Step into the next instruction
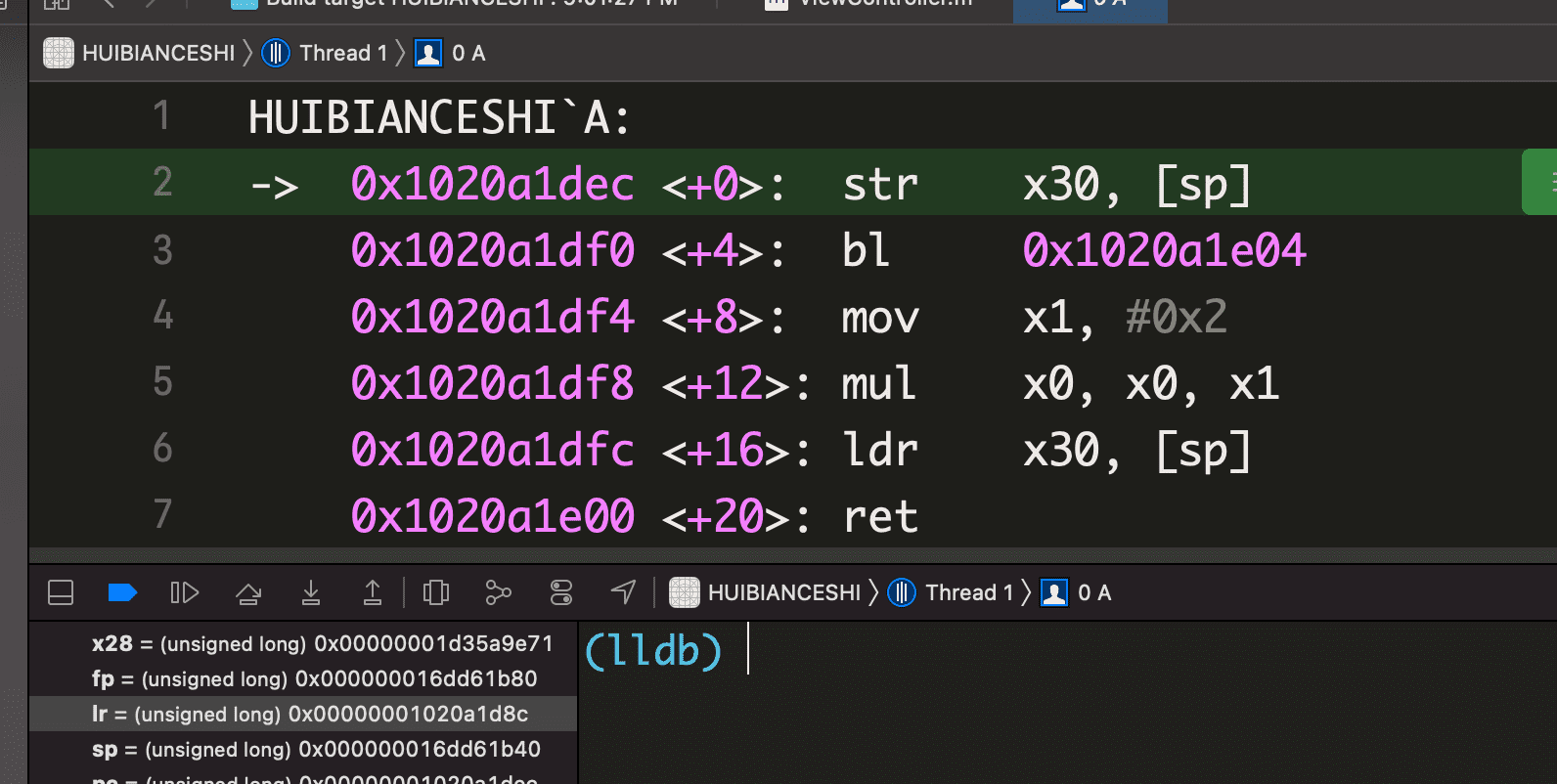This screenshot has height=784, width=1557. [311, 592]
